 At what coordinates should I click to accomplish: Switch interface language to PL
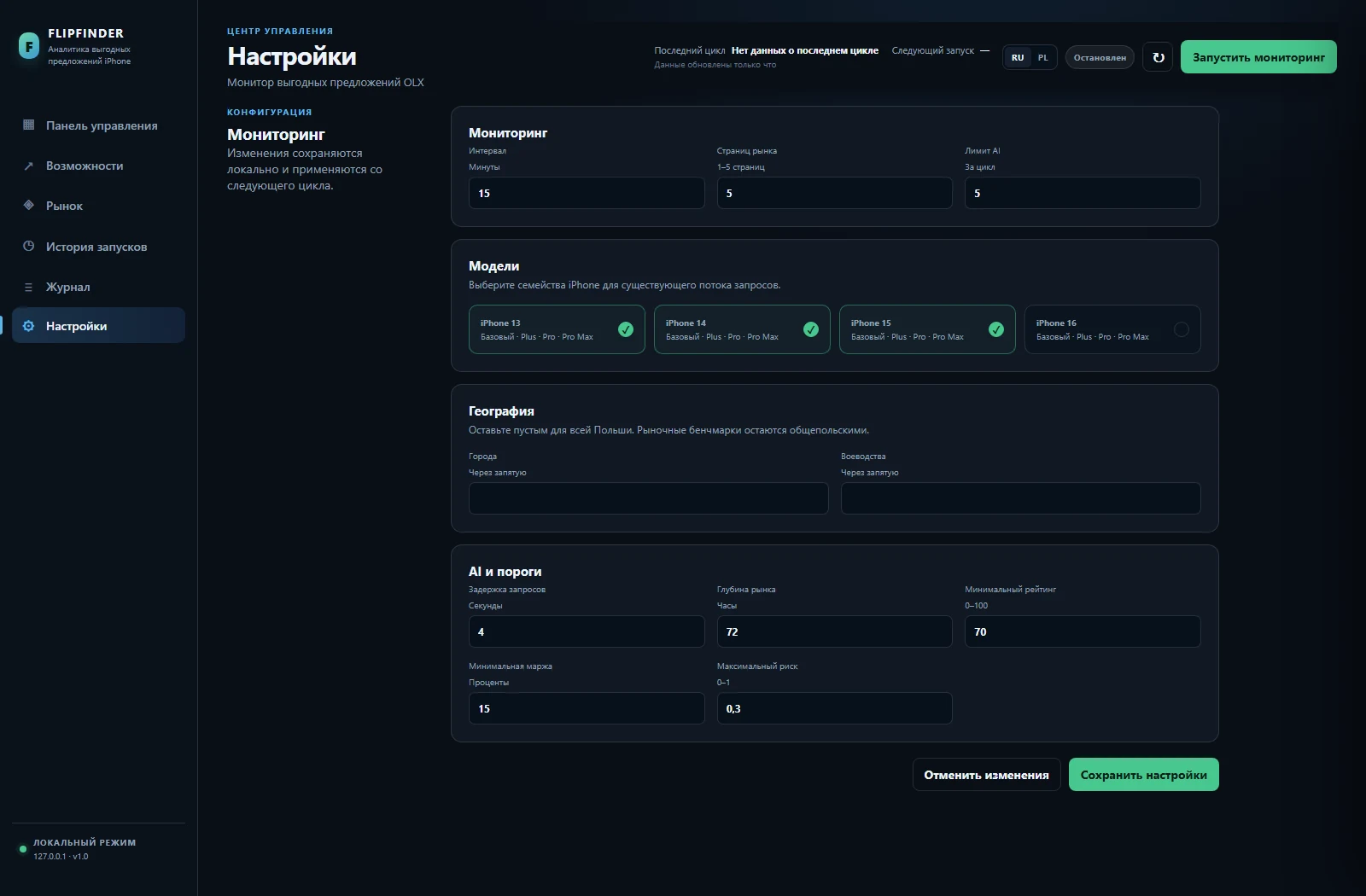(x=1042, y=57)
